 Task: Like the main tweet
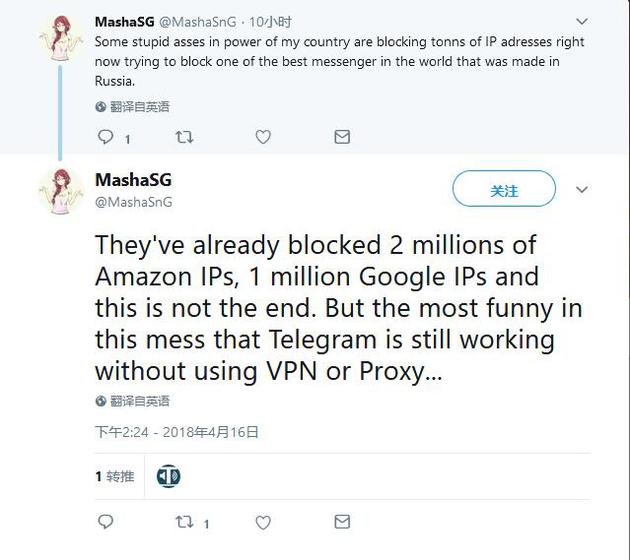point(263,522)
